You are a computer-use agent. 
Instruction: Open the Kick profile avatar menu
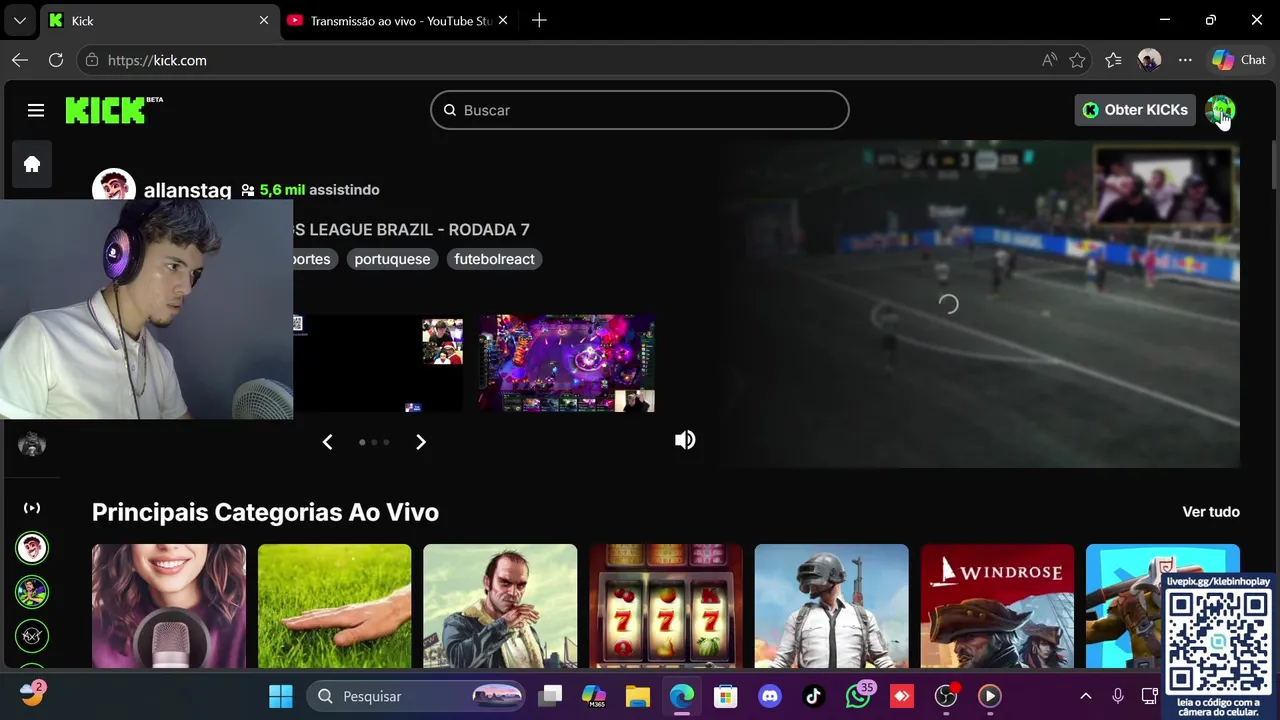(x=1220, y=110)
